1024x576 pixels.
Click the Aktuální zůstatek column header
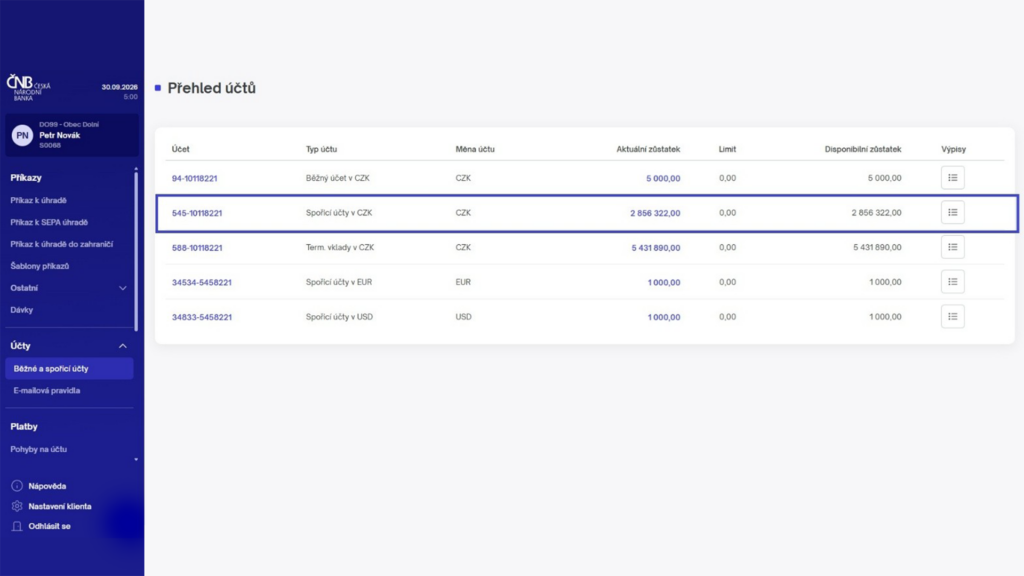(648, 149)
